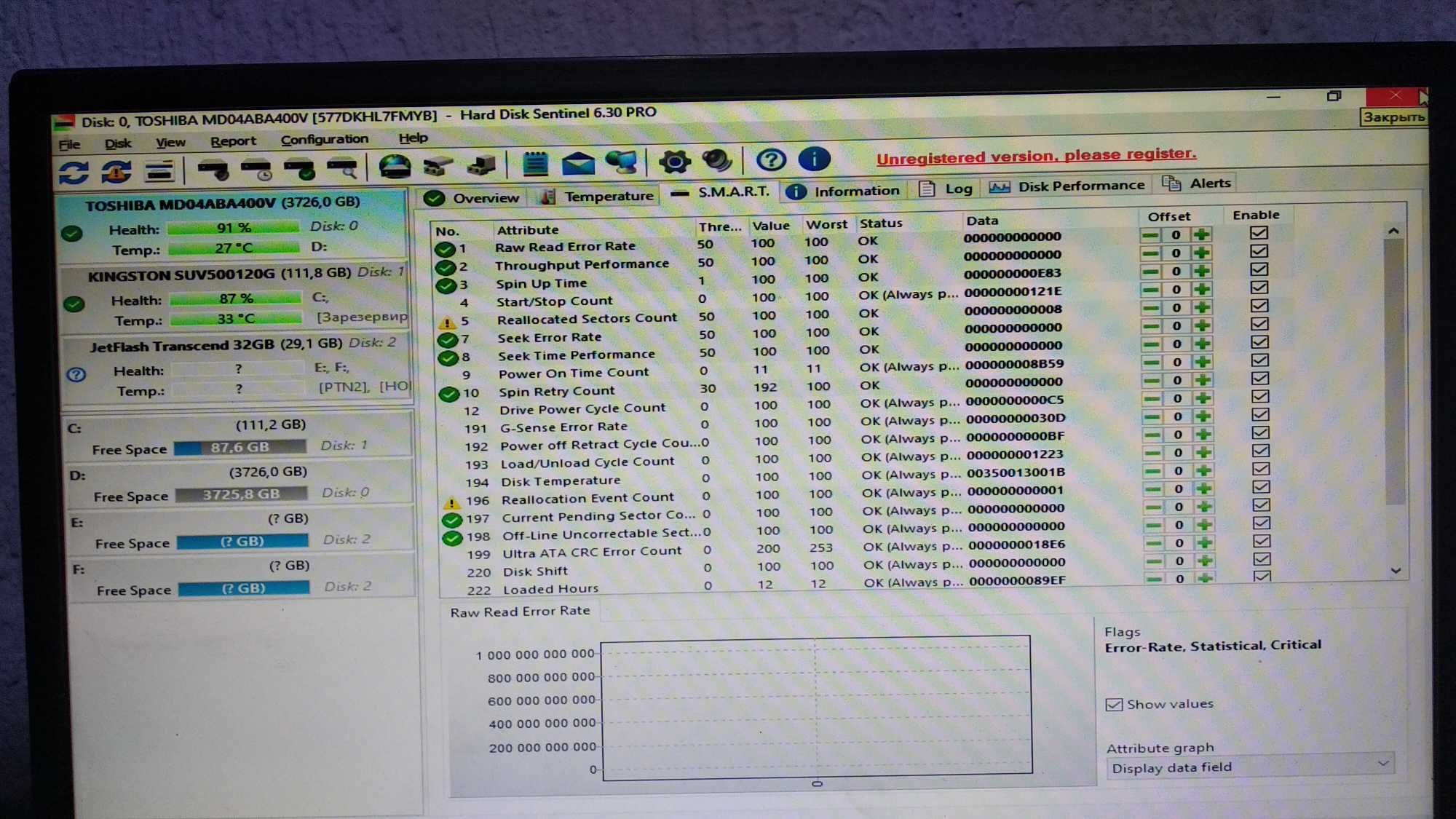Screen dimensions: 1456x819
Task: Toggle the Show values checkbox
Action: pos(1114,705)
